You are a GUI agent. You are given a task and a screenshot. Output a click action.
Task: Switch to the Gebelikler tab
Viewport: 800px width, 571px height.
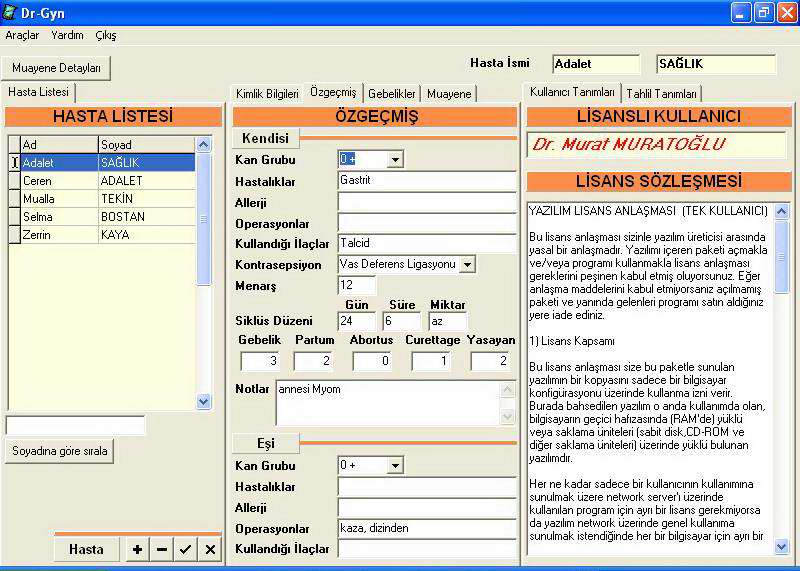tap(391, 93)
